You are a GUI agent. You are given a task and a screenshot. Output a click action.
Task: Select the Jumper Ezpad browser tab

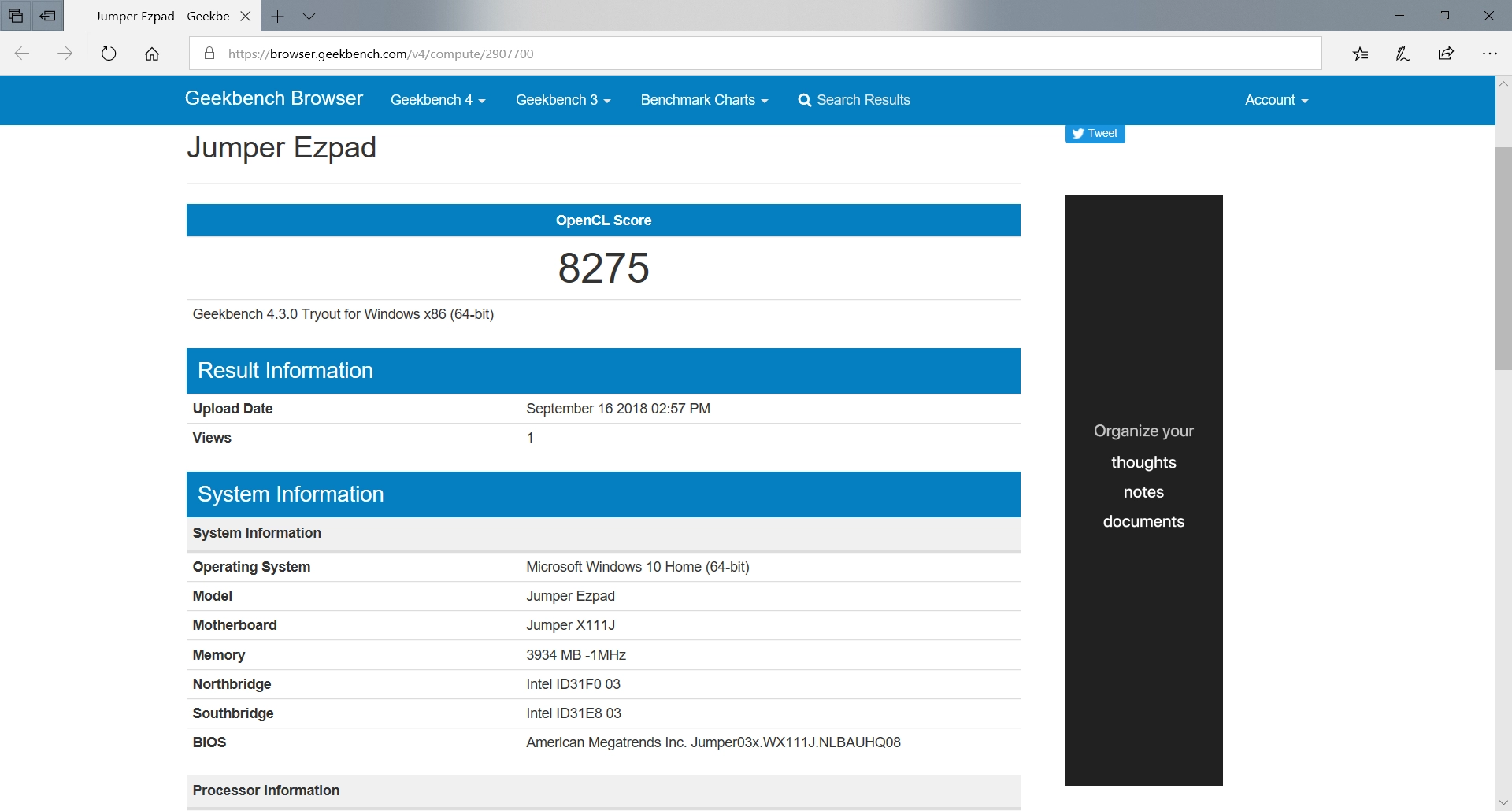point(163,16)
